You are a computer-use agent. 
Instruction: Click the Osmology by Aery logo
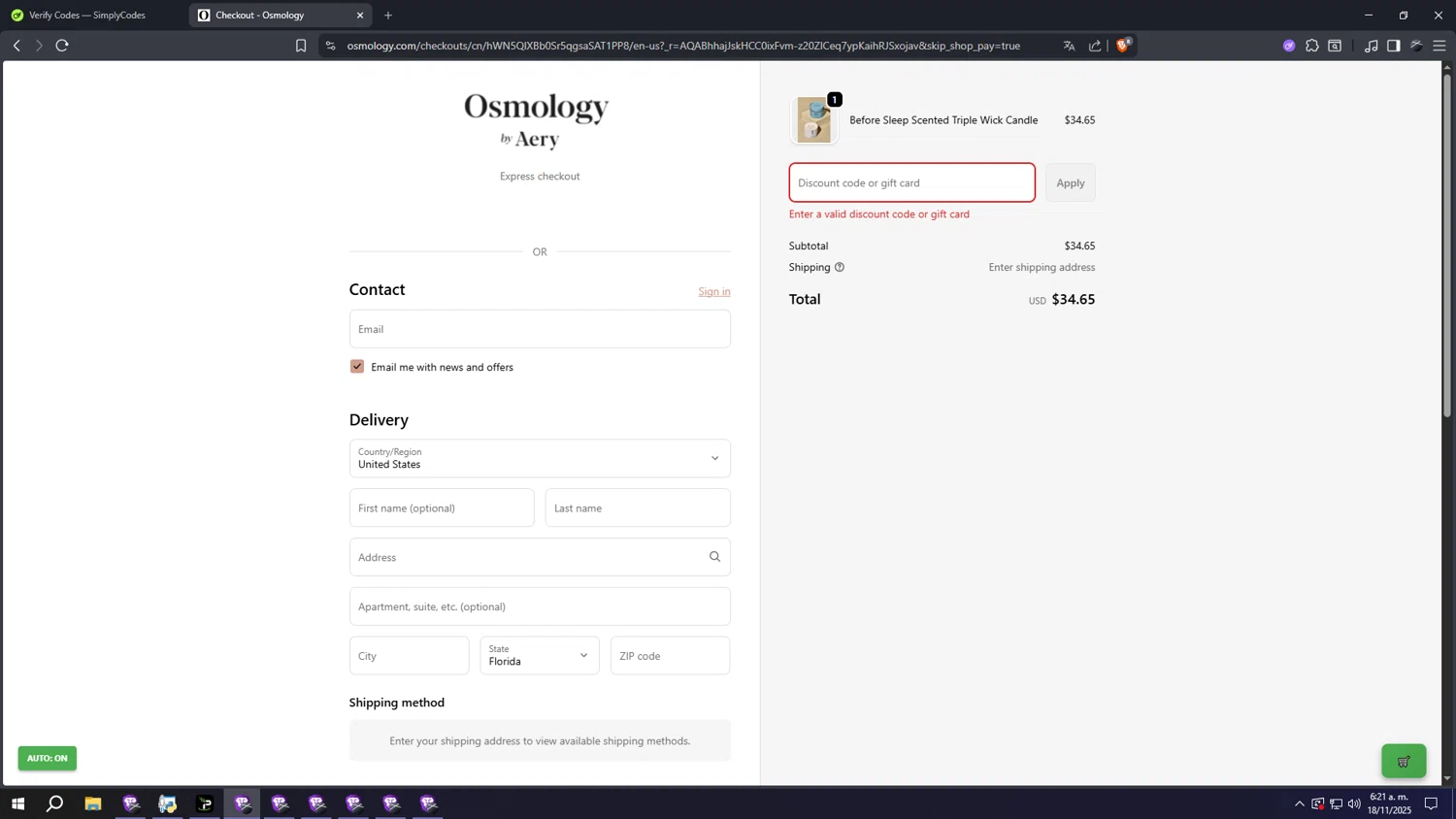tap(536, 120)
